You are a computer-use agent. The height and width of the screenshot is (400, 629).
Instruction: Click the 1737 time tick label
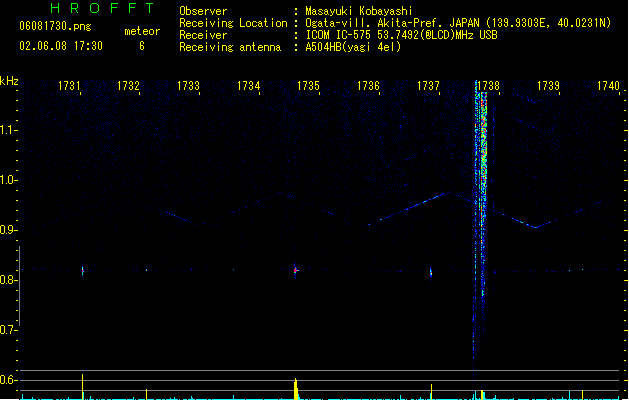click(428, 86)
